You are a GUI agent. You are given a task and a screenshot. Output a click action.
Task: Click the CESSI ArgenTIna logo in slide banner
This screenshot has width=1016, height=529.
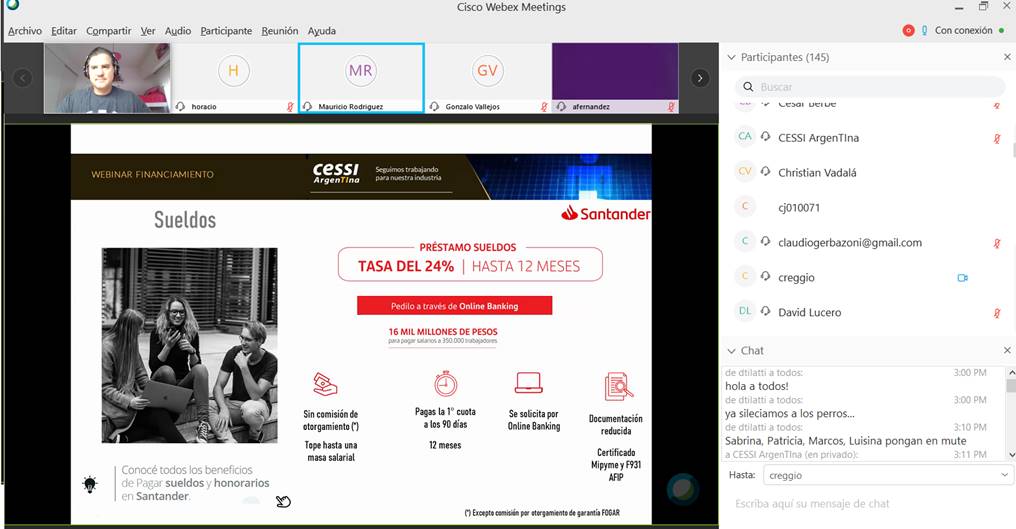tap(336, 173)
